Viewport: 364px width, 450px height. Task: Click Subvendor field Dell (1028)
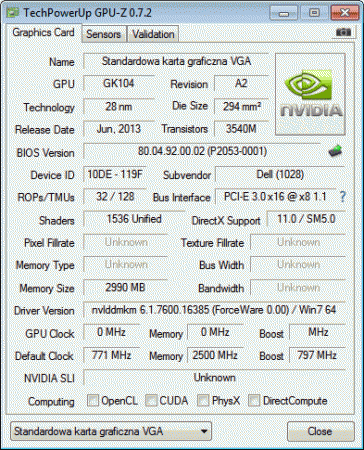pyautogui.click(x=280, y=174)
